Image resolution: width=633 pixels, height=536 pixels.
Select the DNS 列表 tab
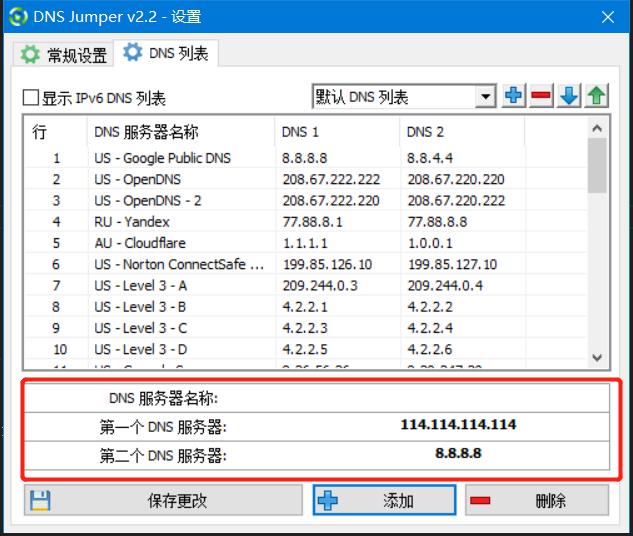(166, 54)
